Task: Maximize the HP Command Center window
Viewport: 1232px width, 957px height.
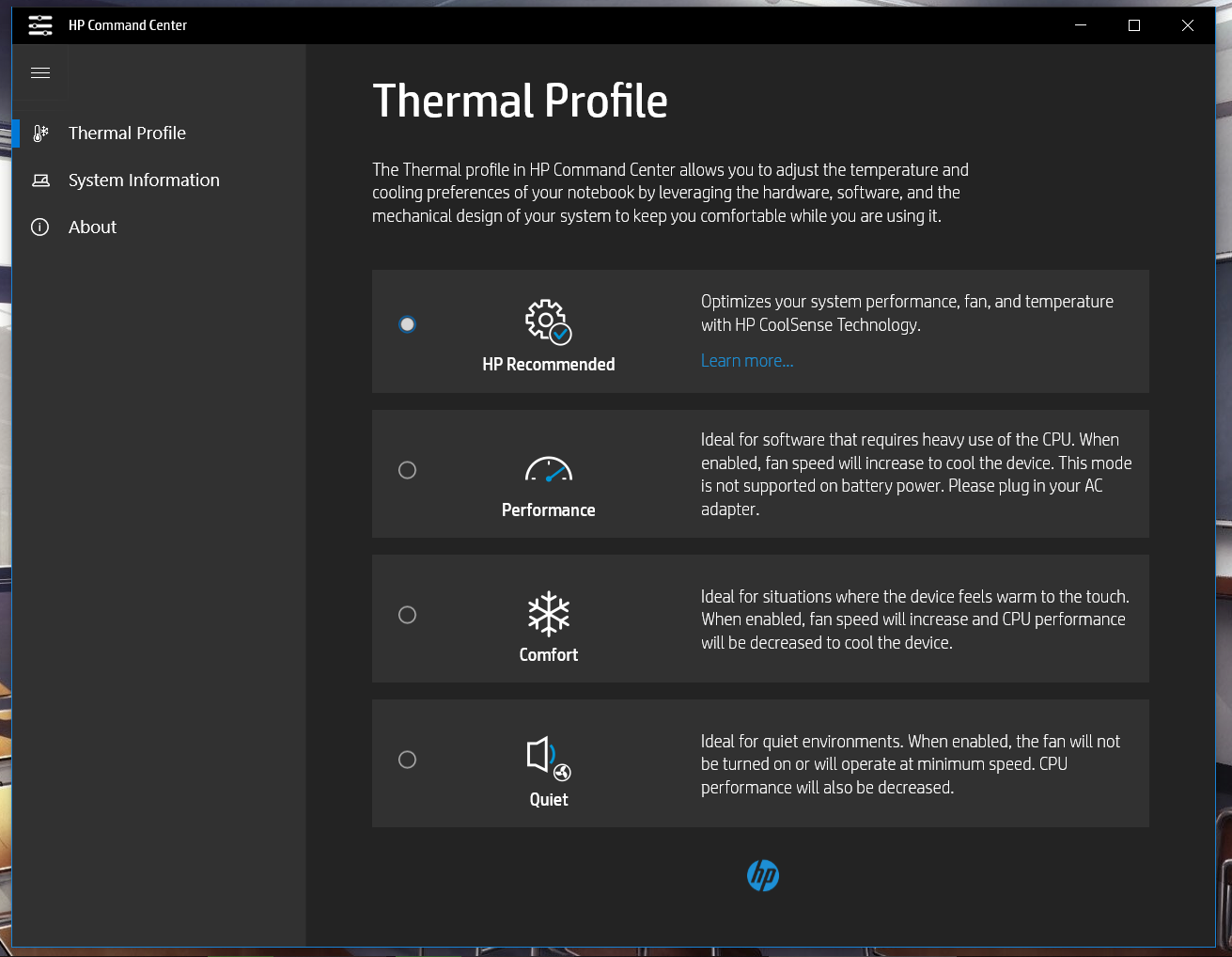Action: click(1134, 25)
